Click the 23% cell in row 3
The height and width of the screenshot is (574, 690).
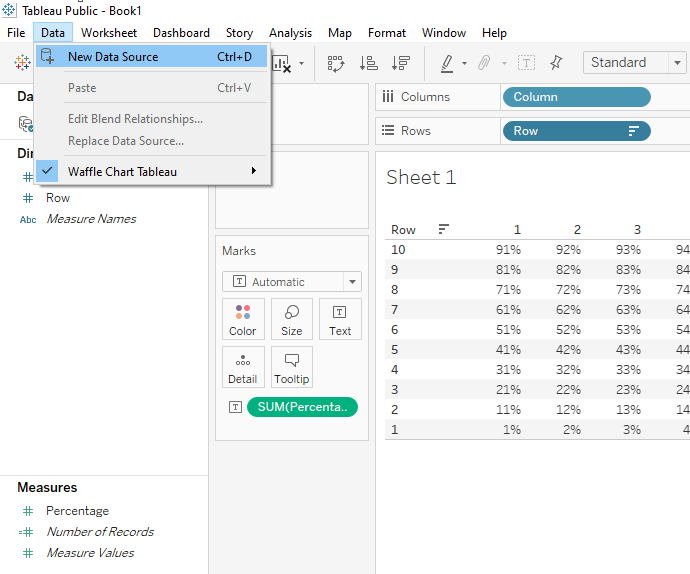(x=628, y=390)
